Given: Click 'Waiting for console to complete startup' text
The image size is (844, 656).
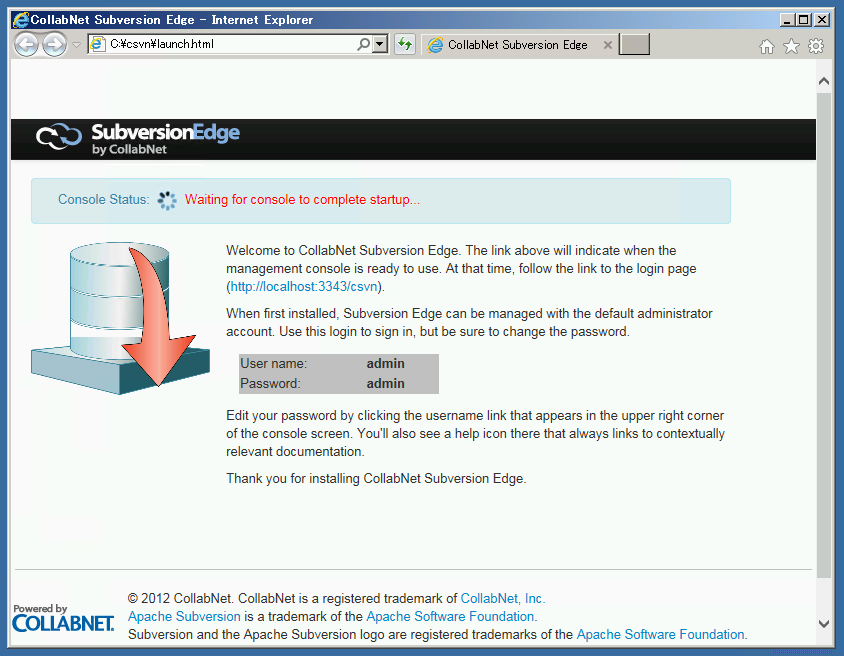Looking at the screenshot, I should [302, 200].
